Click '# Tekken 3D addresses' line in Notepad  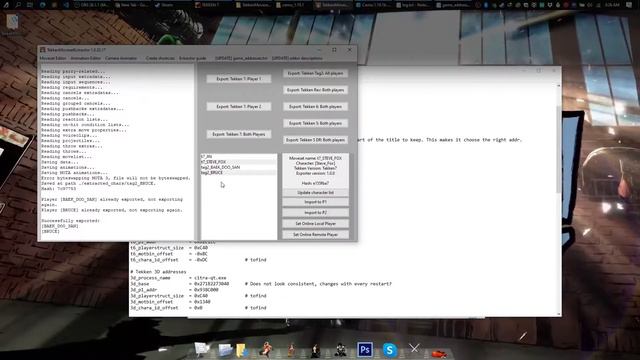pos(158,272)
